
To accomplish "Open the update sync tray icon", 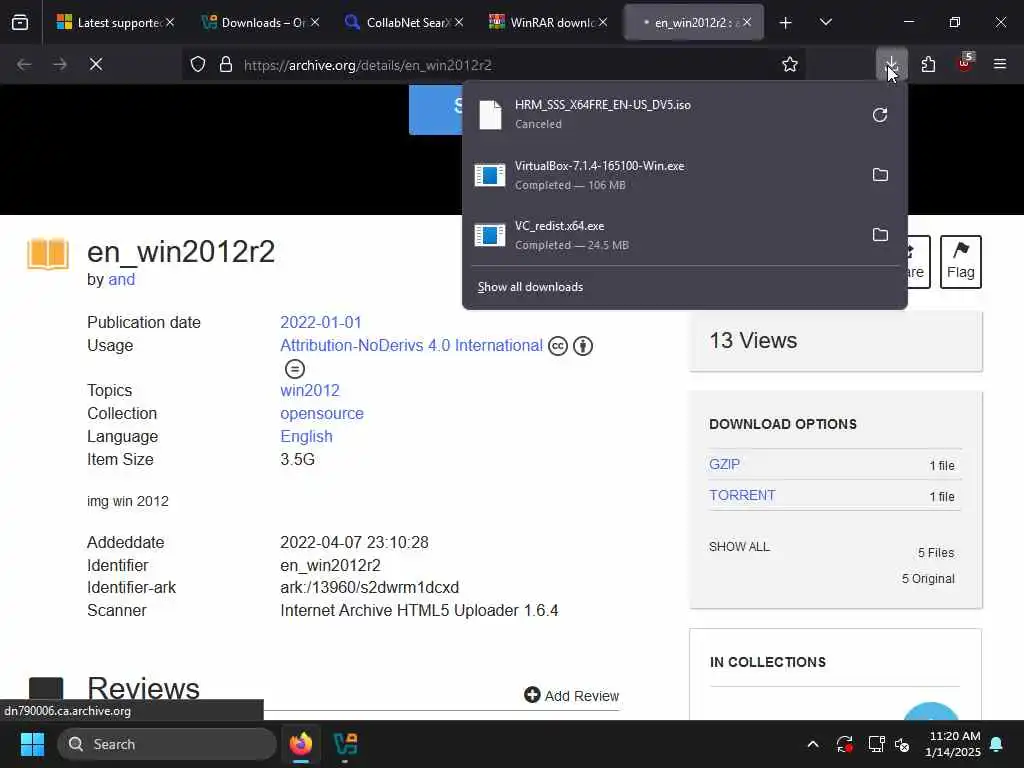I will (x=844, y=744).
